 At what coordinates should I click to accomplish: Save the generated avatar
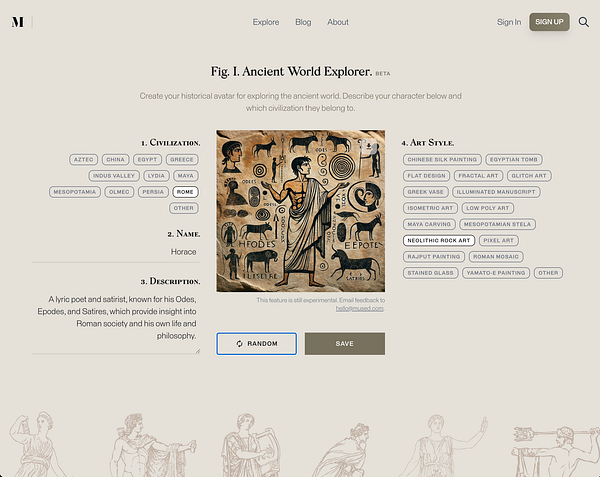[345, 344]
